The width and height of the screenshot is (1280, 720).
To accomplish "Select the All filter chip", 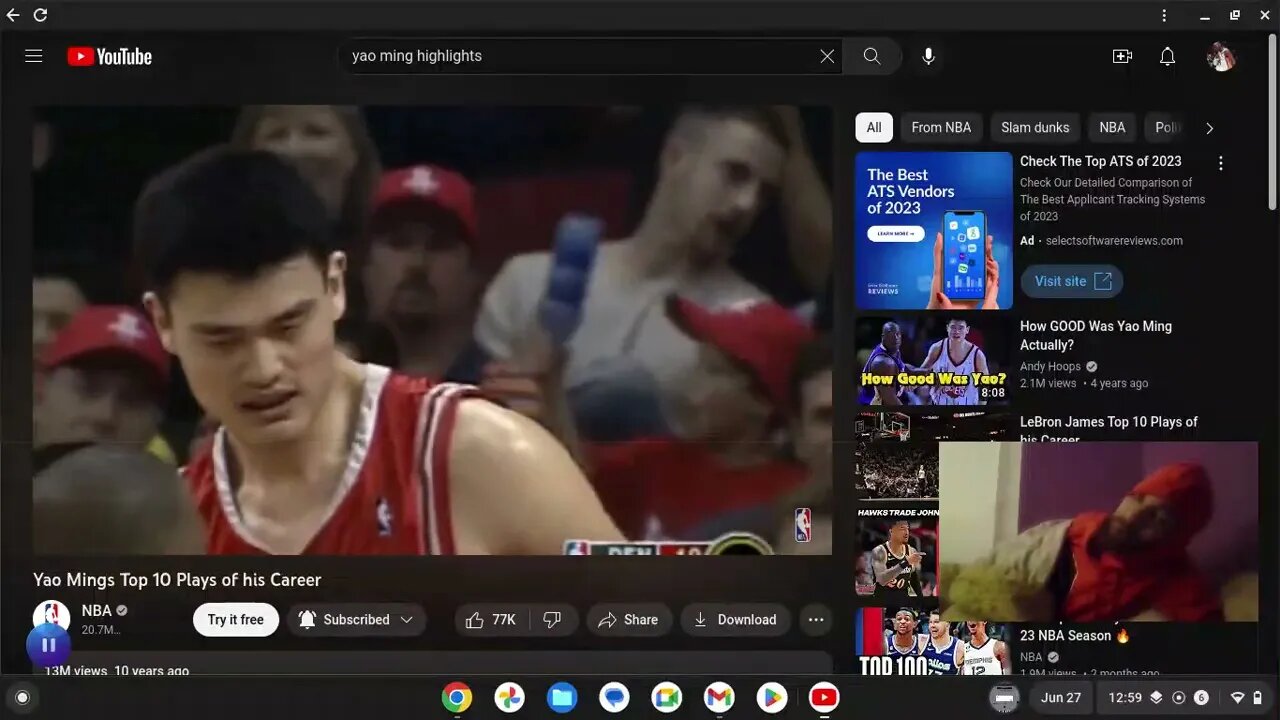I will click(x=874, y=127).
